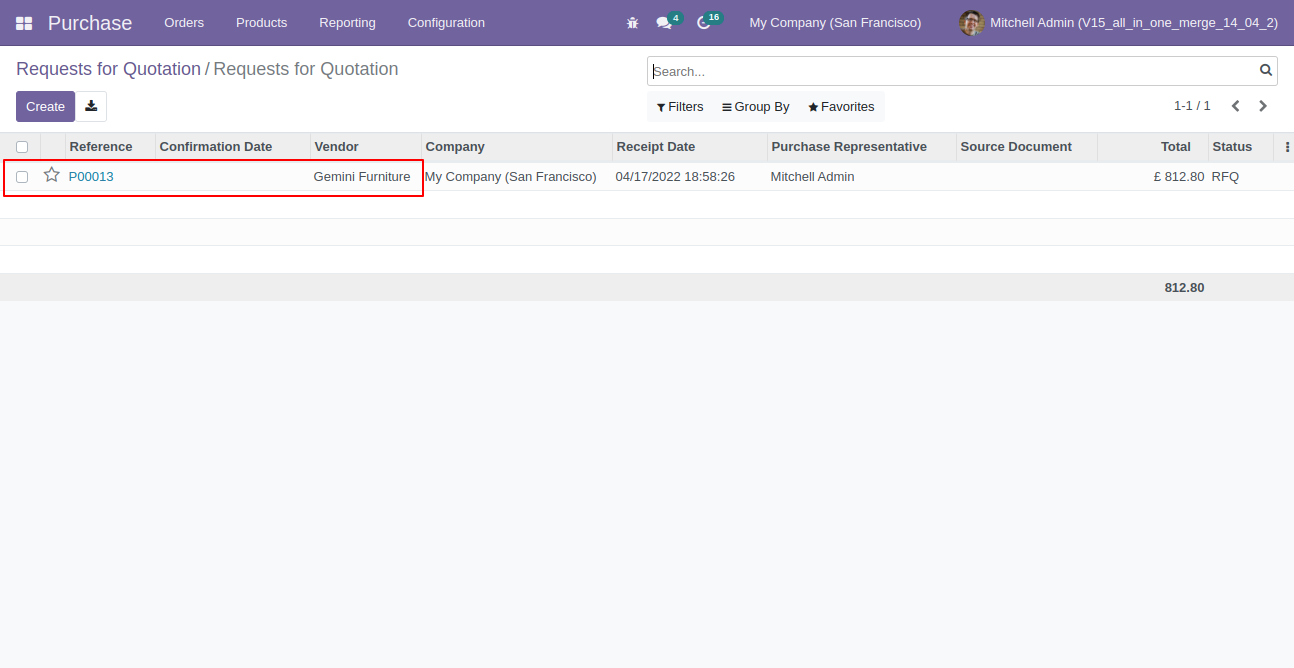Sort by Purchase Representative column header
The image size is (1294, 668).
click(862, 147)
